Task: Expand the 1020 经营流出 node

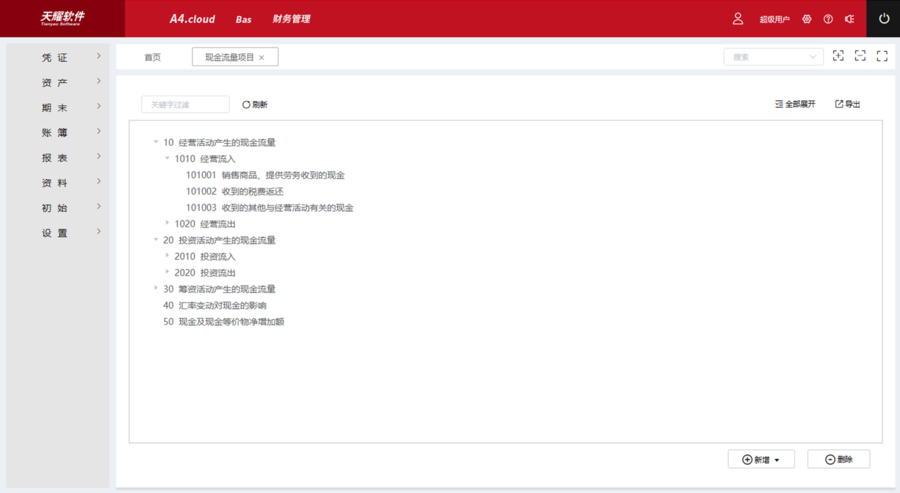Action: pos(167,224)
